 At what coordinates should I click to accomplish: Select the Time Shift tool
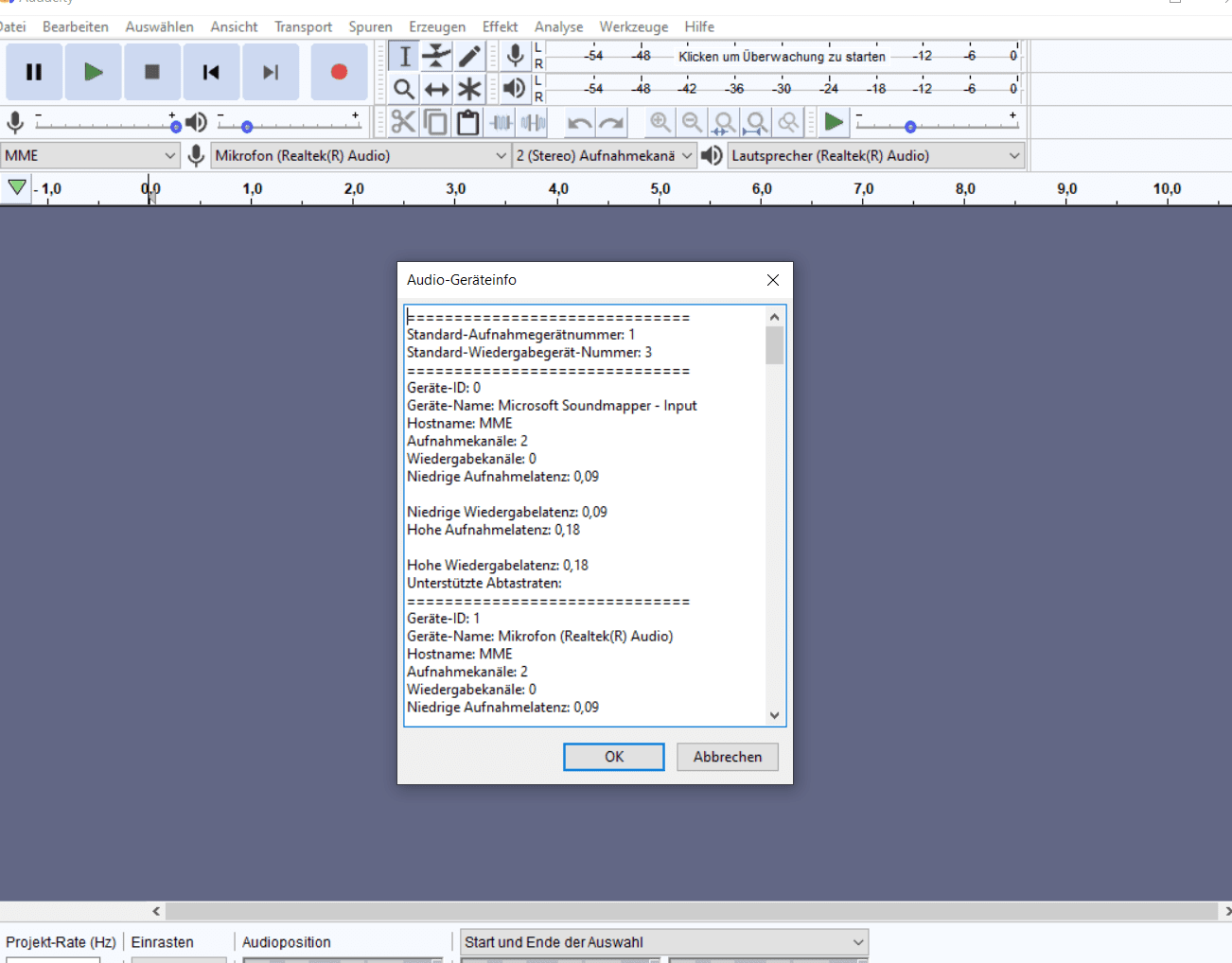click(436, 89)
